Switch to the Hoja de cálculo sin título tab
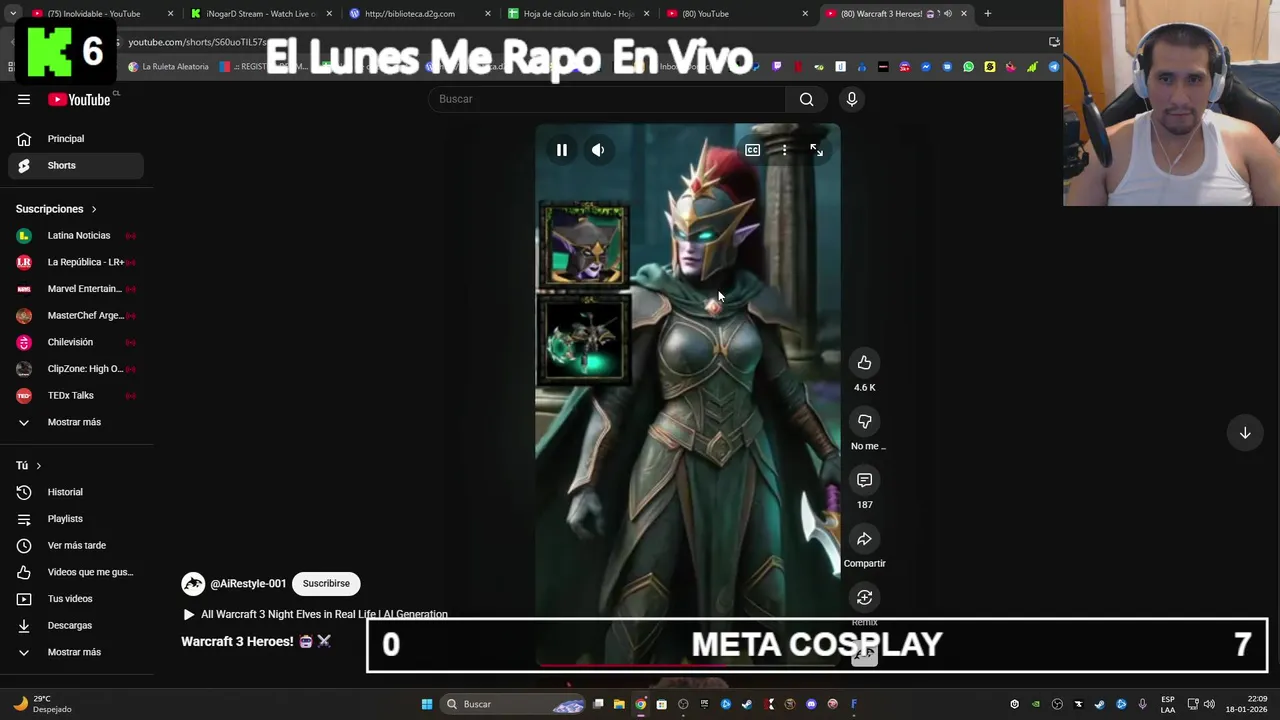The width and height of the screenshot is (1280, 720). click(578, 14)
